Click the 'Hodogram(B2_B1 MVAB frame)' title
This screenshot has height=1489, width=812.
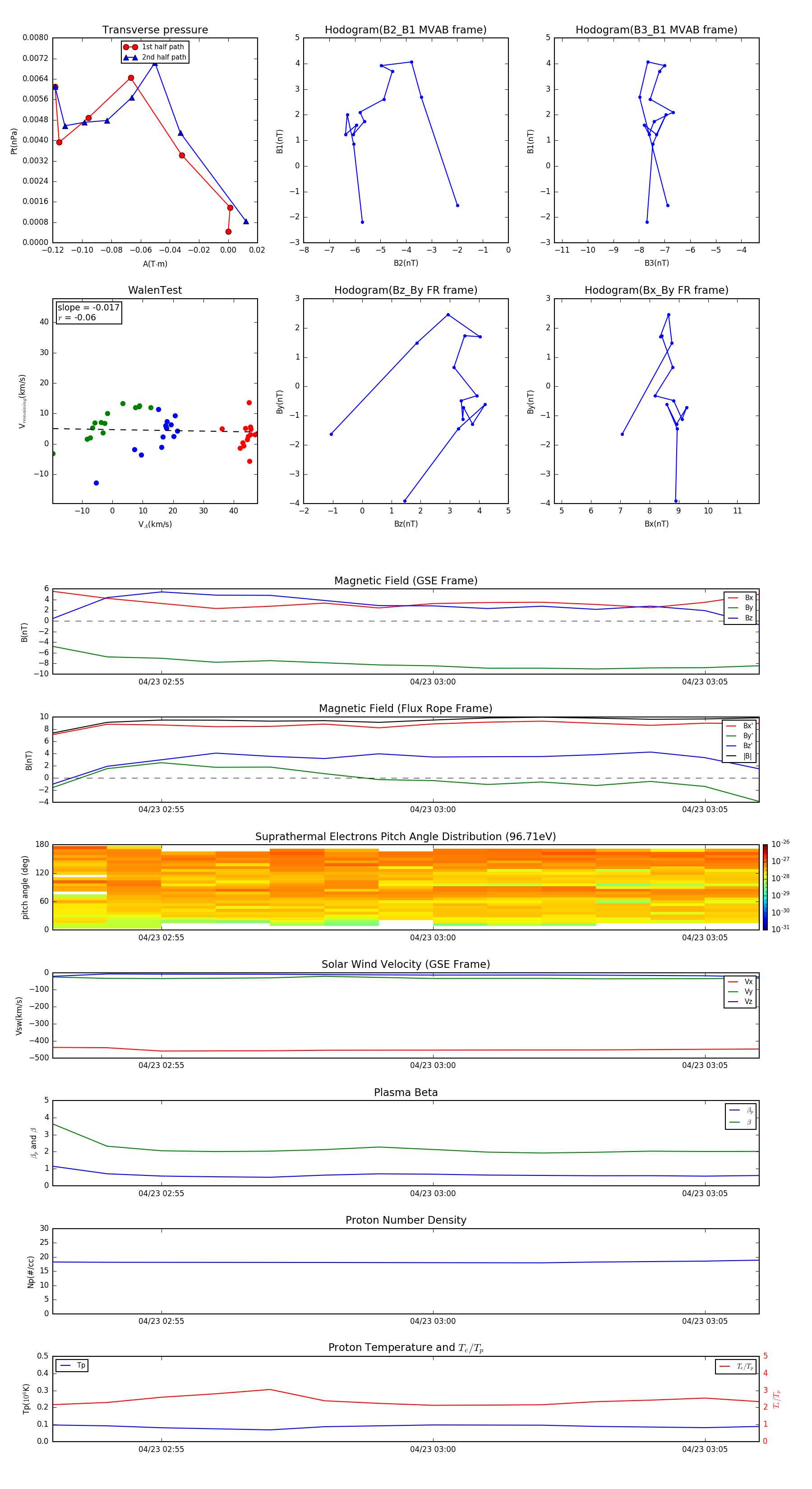(x=406, y=30)
